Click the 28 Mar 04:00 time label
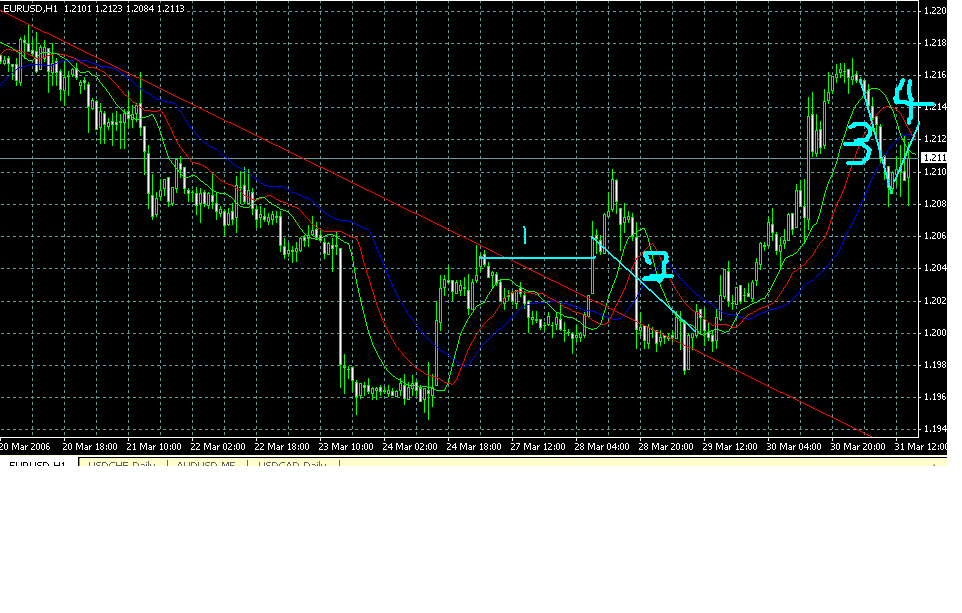Viewport: 962px width, 613px height. pos(602,447)
